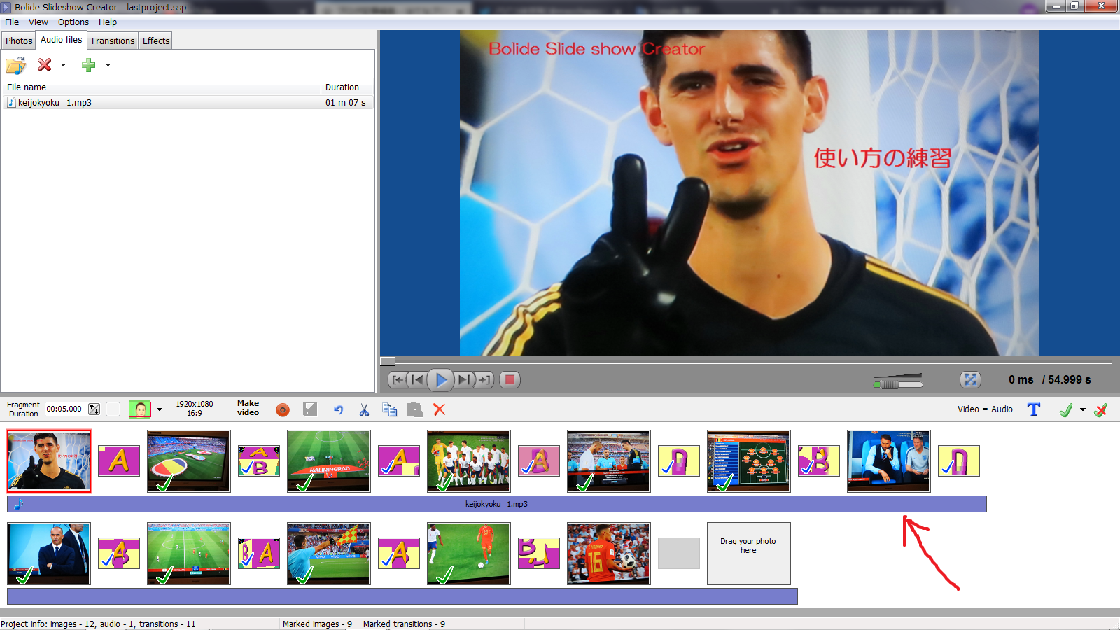This screenshot has width=1120, height=630.
Task: Adjust the preview volume slider
Action: pyautogui.click(x=899, y=381)
